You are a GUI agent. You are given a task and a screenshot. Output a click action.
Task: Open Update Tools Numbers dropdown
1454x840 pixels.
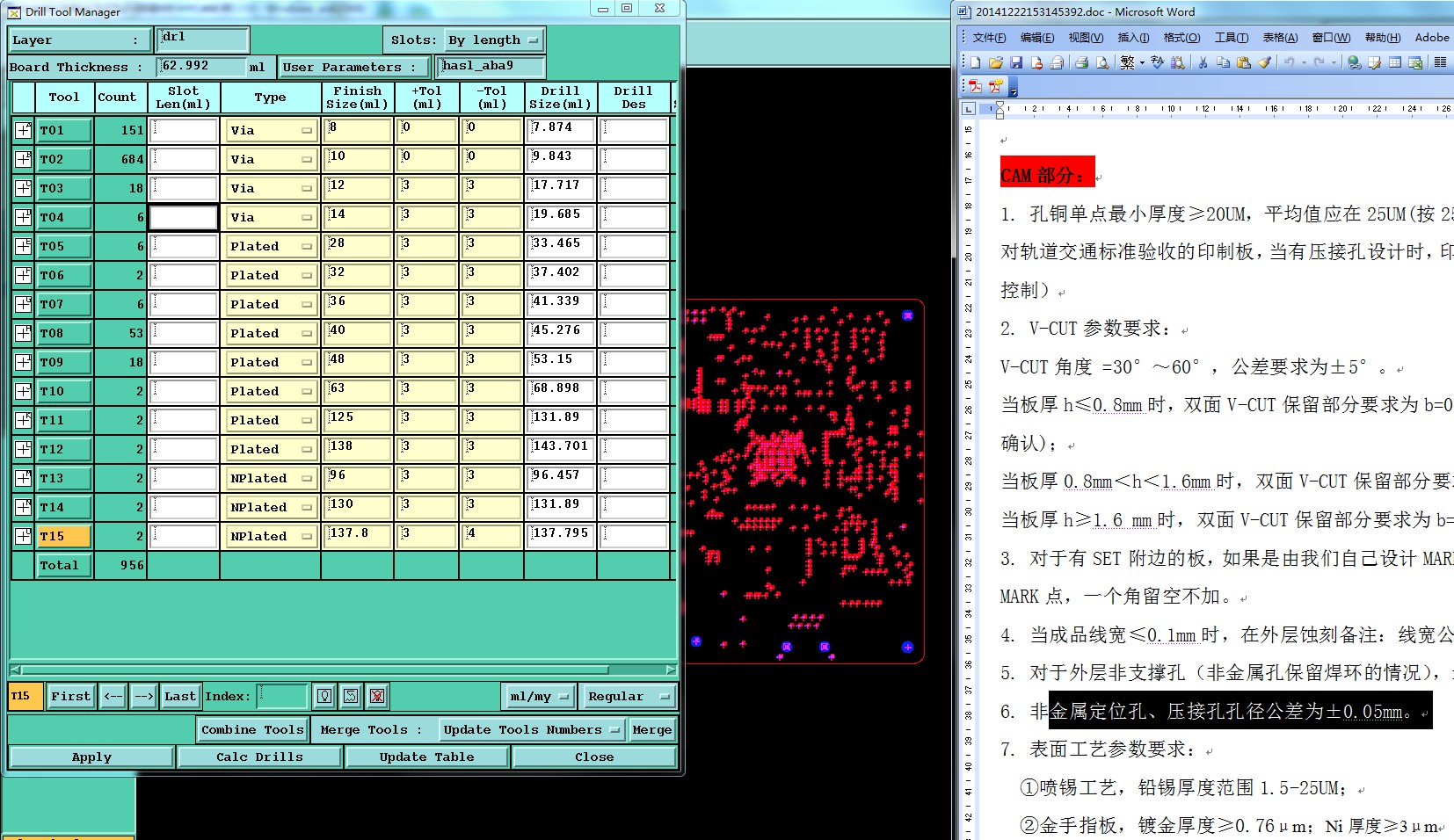click(531, 729)
